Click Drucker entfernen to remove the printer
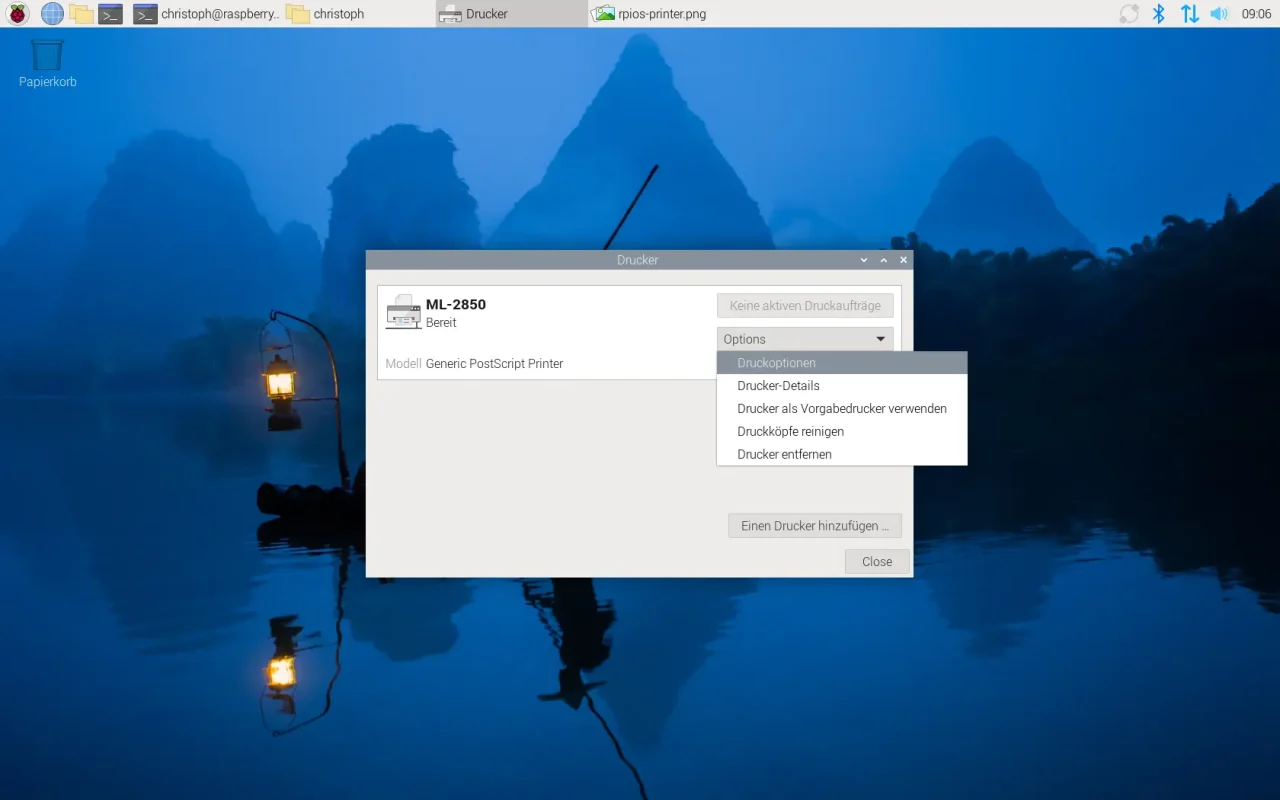The height and width of the screenshot is (800, 1280). 784,455
